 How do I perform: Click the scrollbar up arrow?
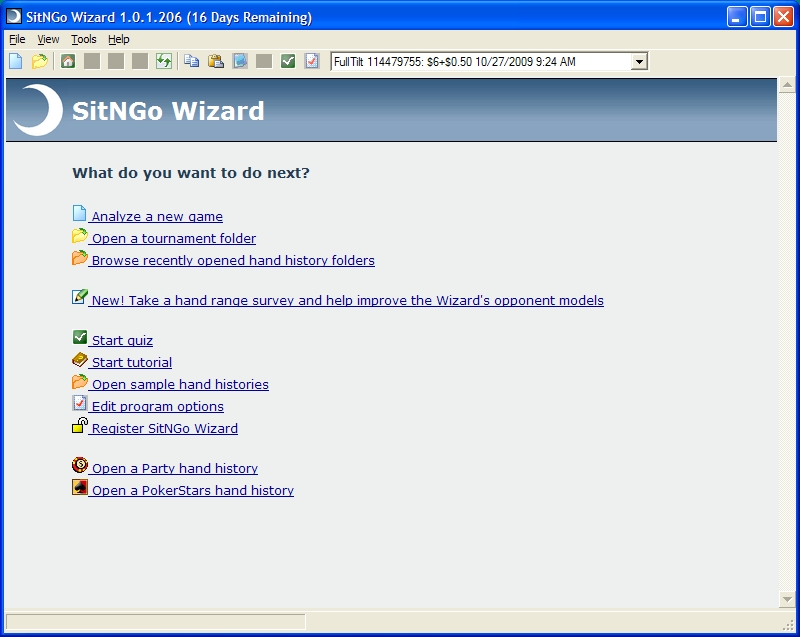[787, 85]
